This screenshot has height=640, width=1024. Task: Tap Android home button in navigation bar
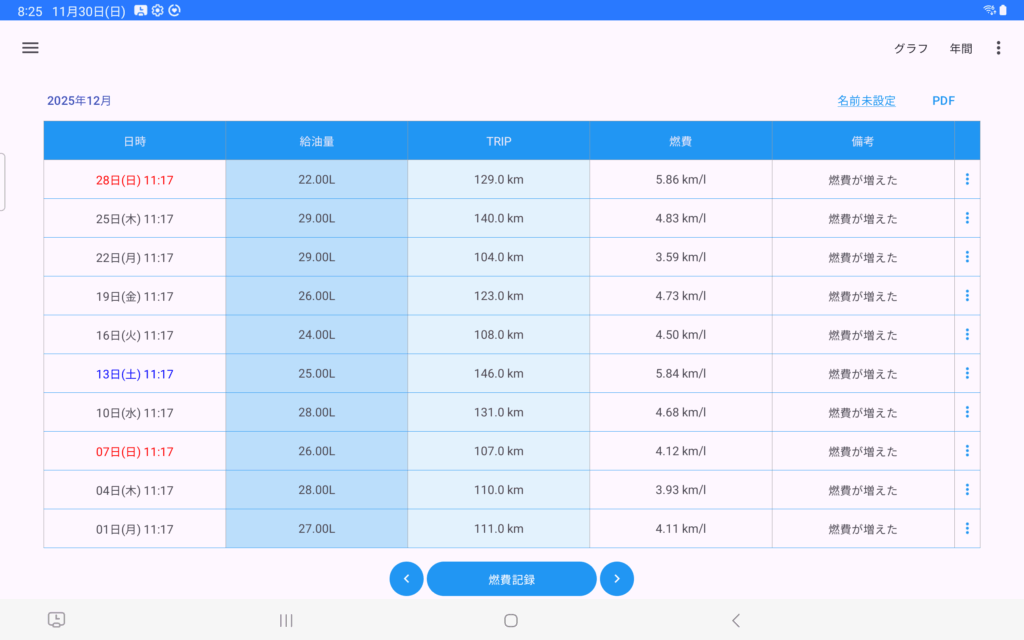(511, 620)
